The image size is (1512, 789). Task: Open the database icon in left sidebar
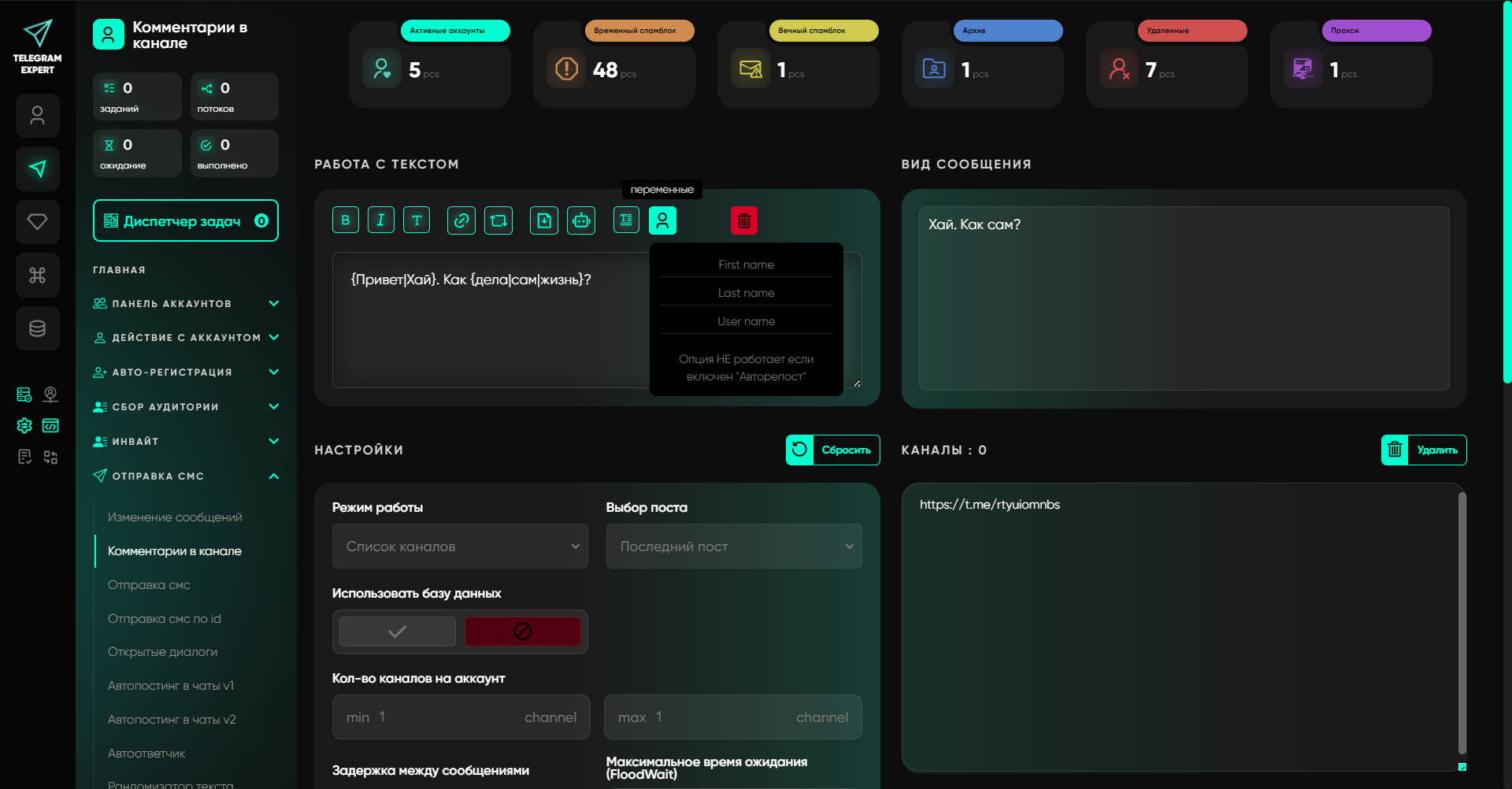pyautogui.click(x=37, y=328)
